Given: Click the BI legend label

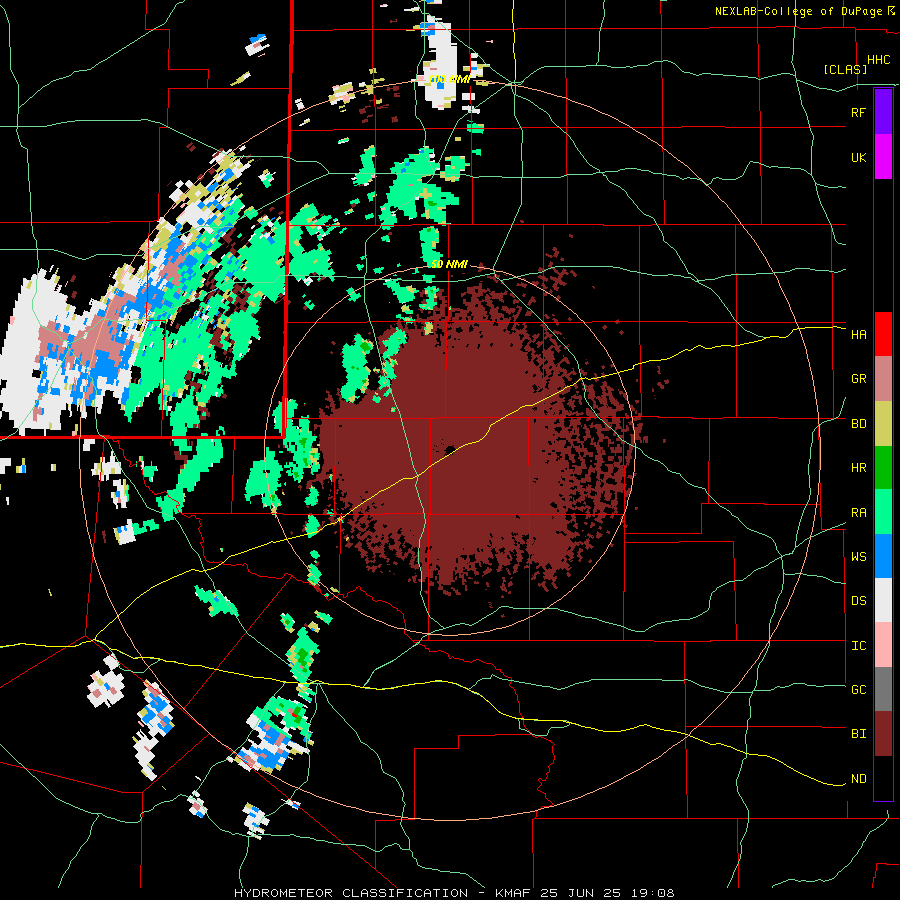Looking at the screenshot, I should coord(859,734).
